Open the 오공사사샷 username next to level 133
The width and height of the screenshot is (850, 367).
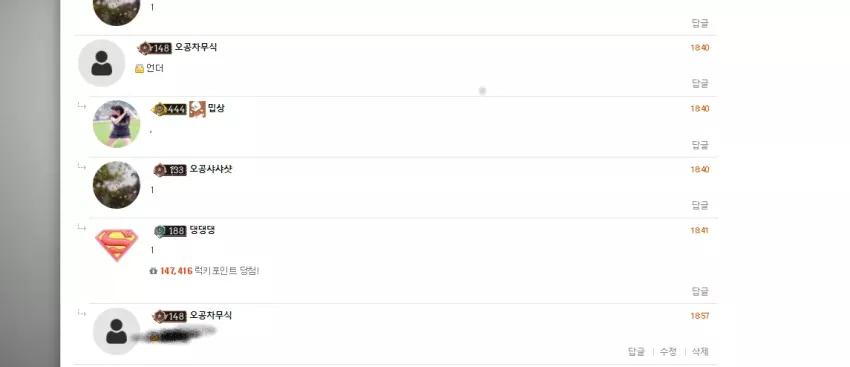pyautogui.click(x=211, y=169)
